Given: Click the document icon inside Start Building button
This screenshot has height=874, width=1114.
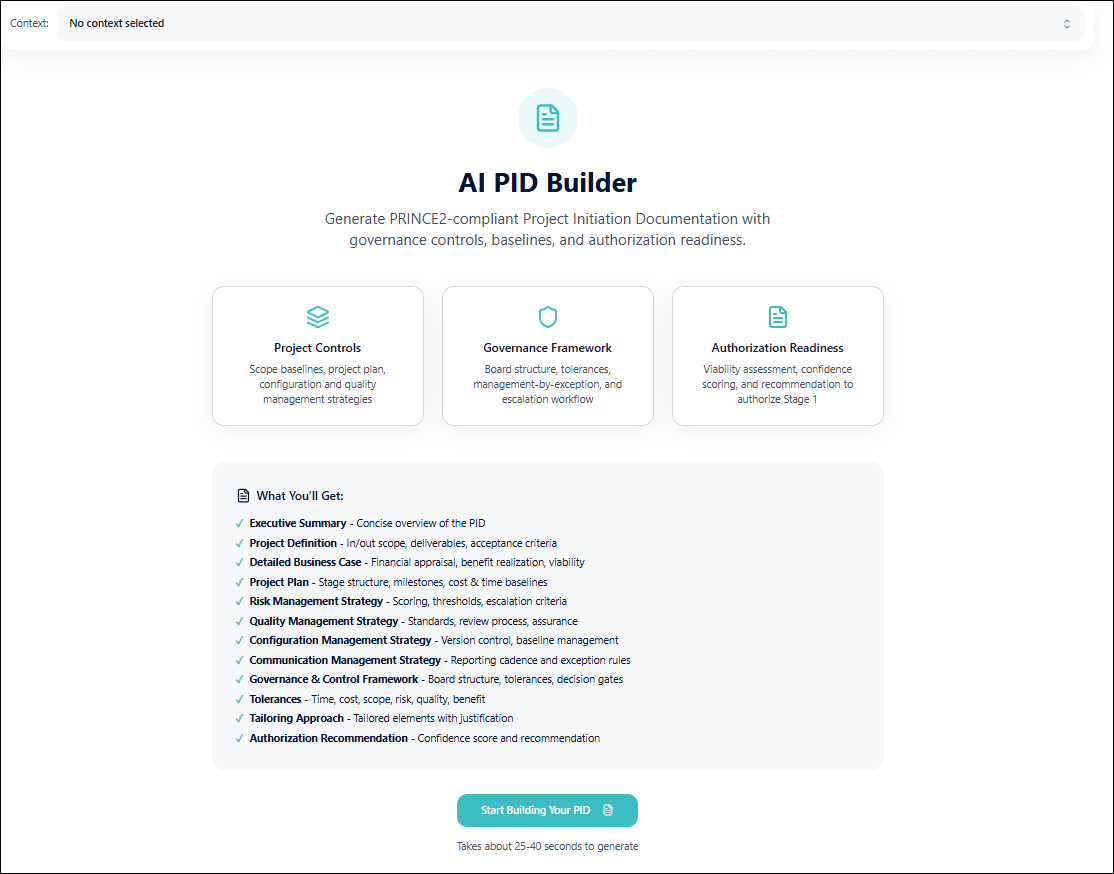Looking at the screenshot, I should 607,810.
